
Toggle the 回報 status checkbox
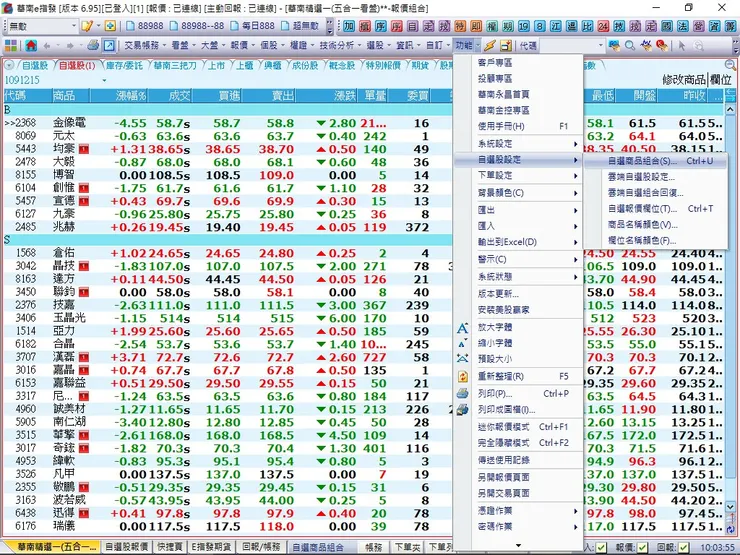683,547
